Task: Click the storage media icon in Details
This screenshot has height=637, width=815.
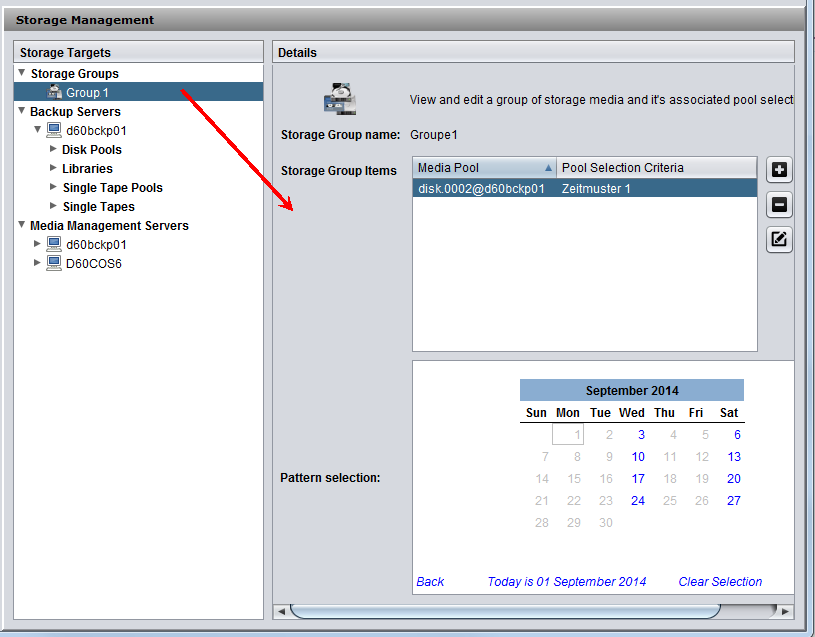Action: tap(340, 99)
